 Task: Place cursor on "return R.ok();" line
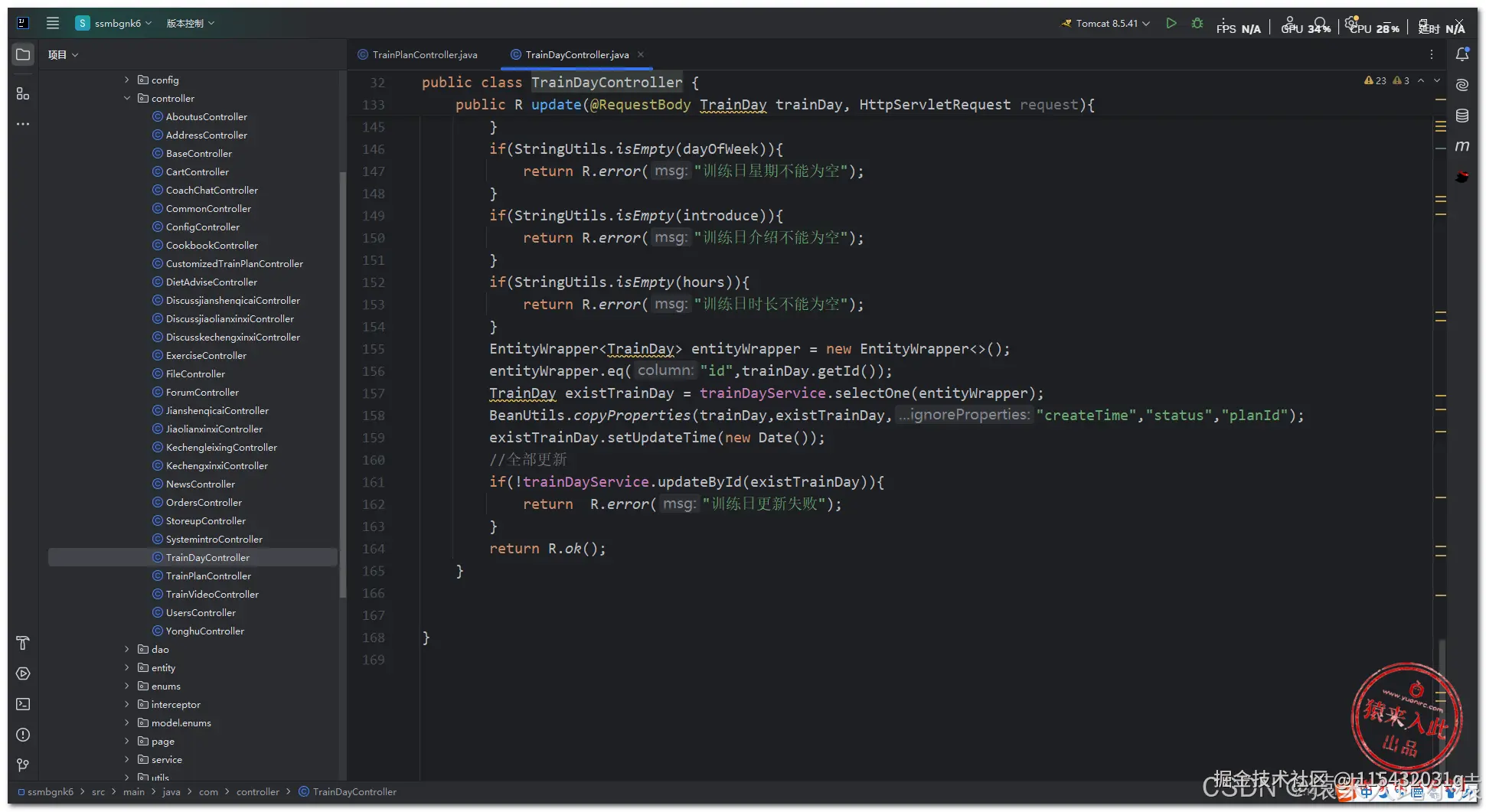click(547, 549)
